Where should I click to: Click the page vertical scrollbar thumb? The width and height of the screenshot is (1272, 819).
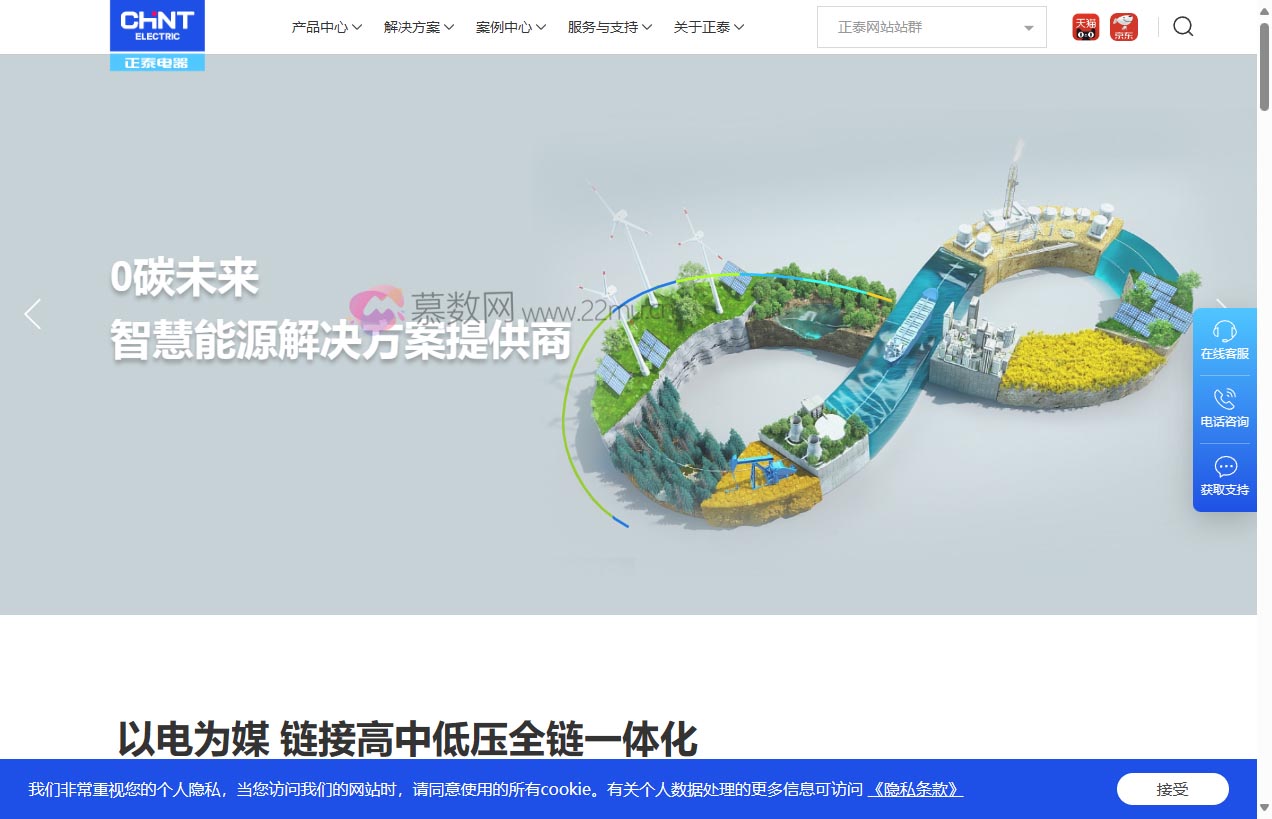click(x=1264, y=70)
